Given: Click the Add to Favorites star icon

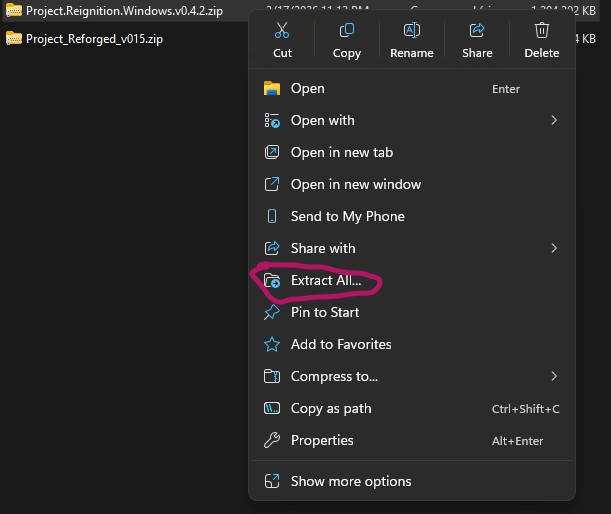Looking at the screenshot, I should tap(272, 344).
